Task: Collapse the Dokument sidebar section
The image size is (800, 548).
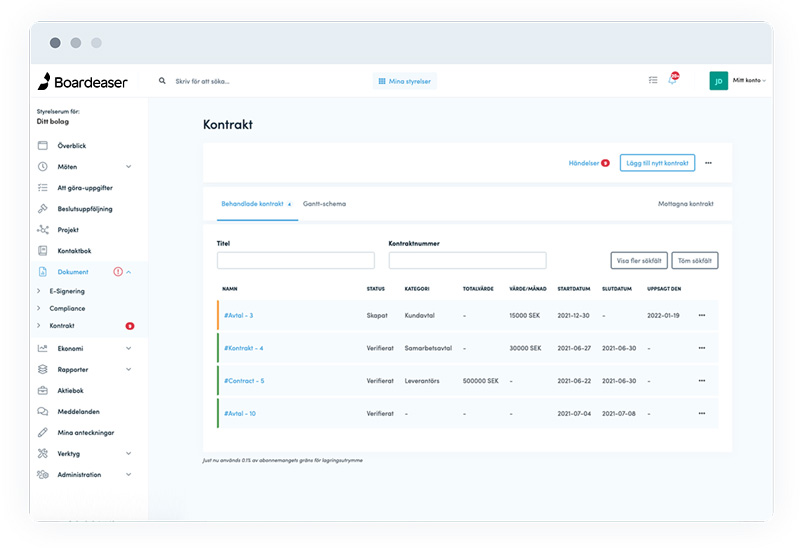Action: tap(129, 272)
